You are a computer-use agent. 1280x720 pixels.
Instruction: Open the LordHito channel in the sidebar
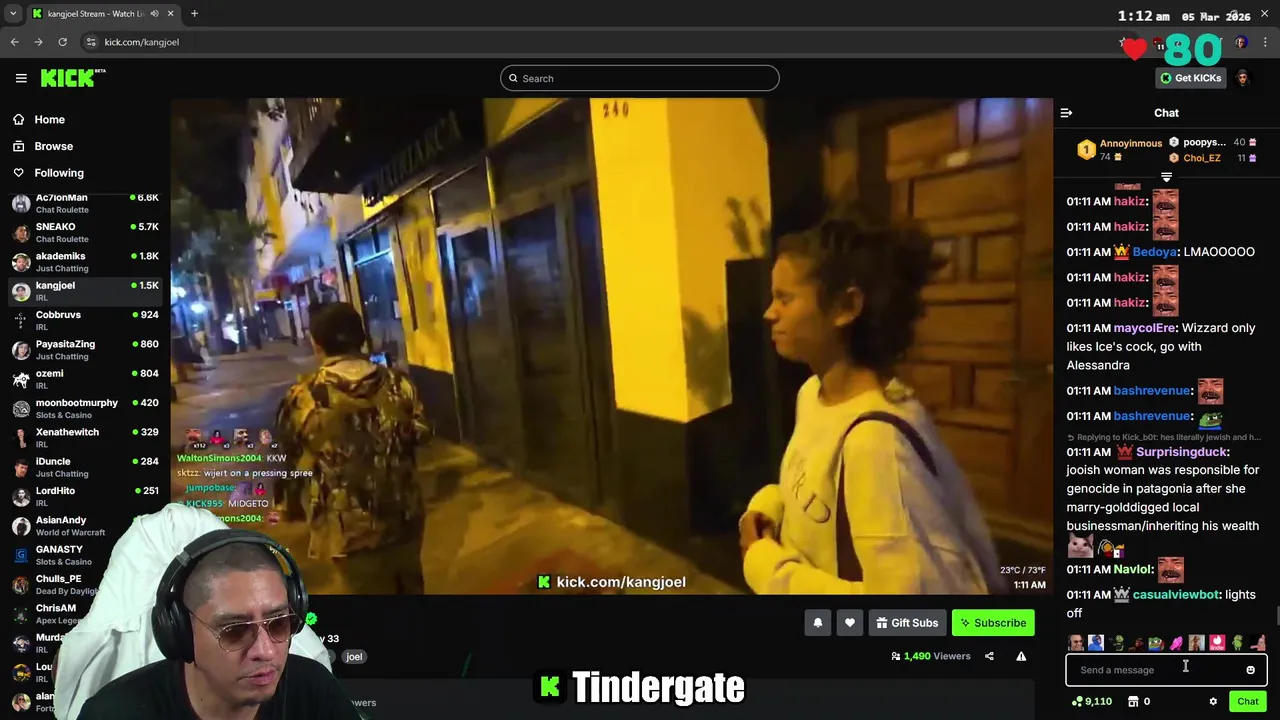click(84, 496)
